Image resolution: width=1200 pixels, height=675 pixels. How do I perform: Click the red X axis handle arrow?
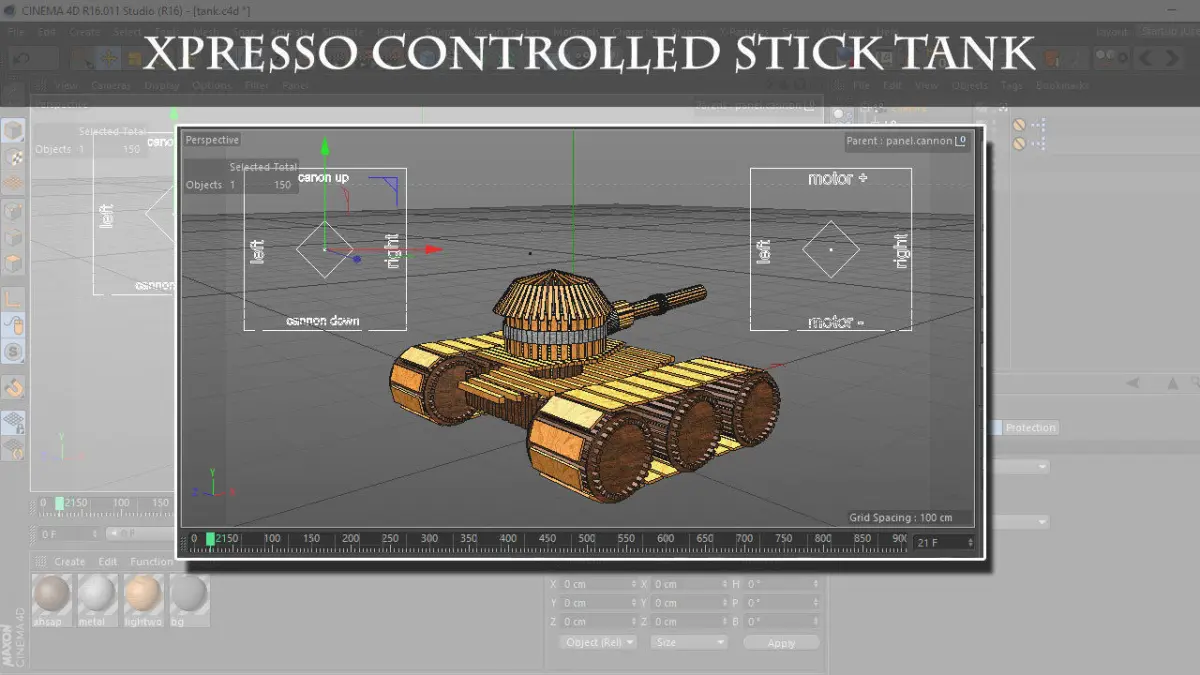tap(433, 250)
